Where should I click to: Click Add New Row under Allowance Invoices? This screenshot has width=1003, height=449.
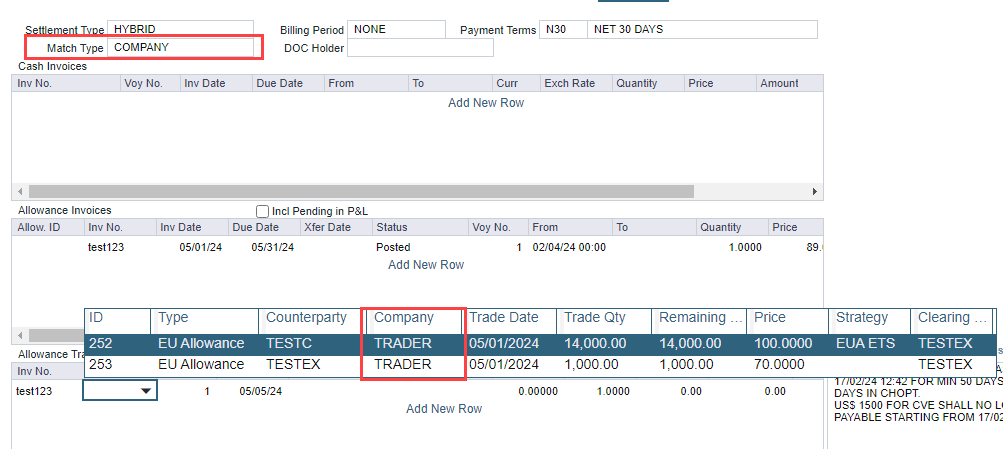(425, 265)
